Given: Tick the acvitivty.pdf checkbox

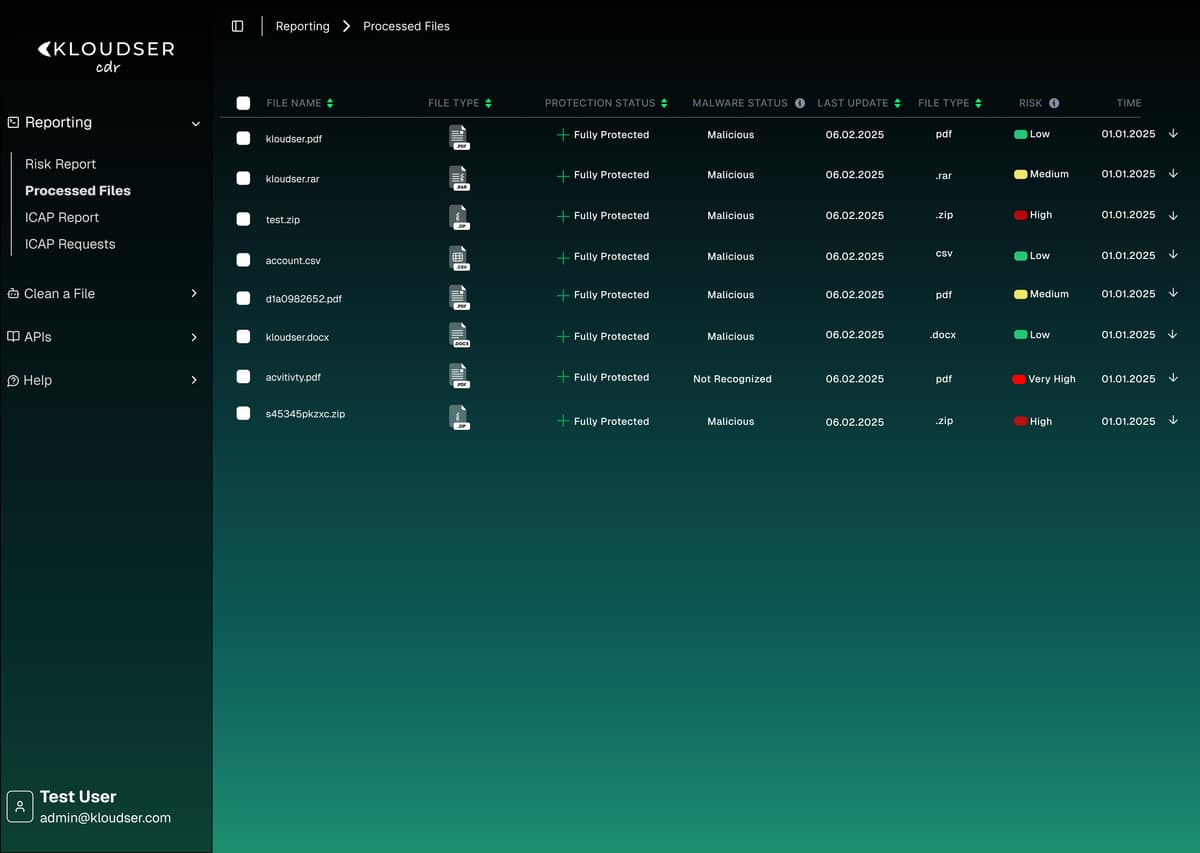Looking at the screenshot, I should click(x=243, y=377).
